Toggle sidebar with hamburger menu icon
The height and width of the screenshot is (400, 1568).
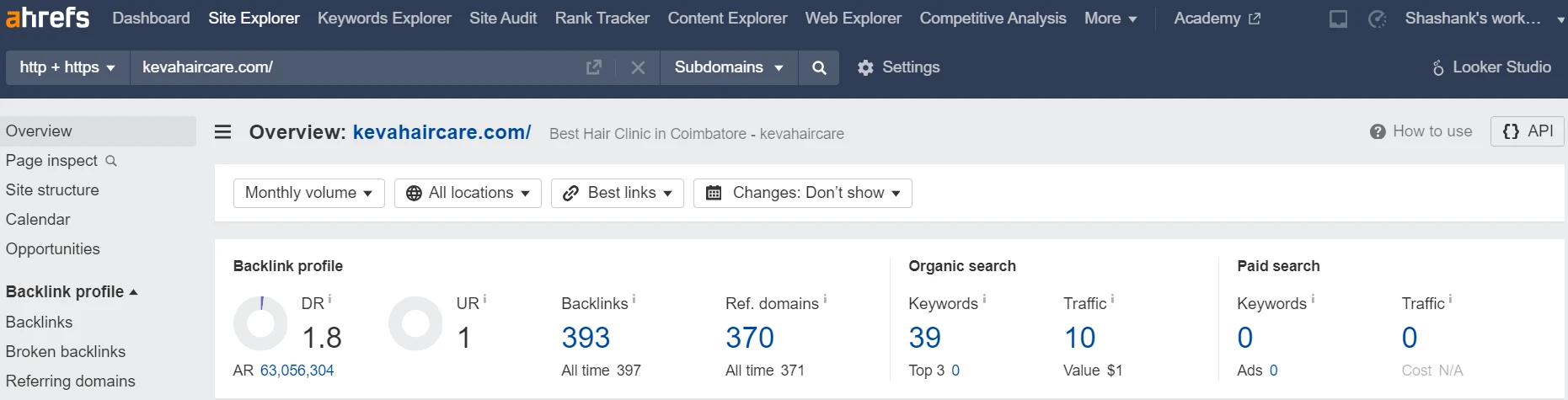(222, 132)
